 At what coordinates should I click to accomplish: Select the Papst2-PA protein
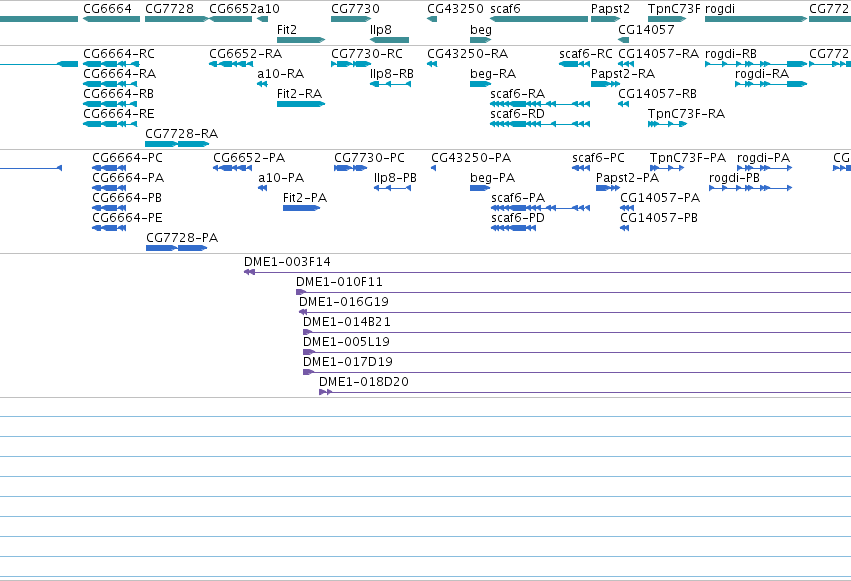[608, 188]
